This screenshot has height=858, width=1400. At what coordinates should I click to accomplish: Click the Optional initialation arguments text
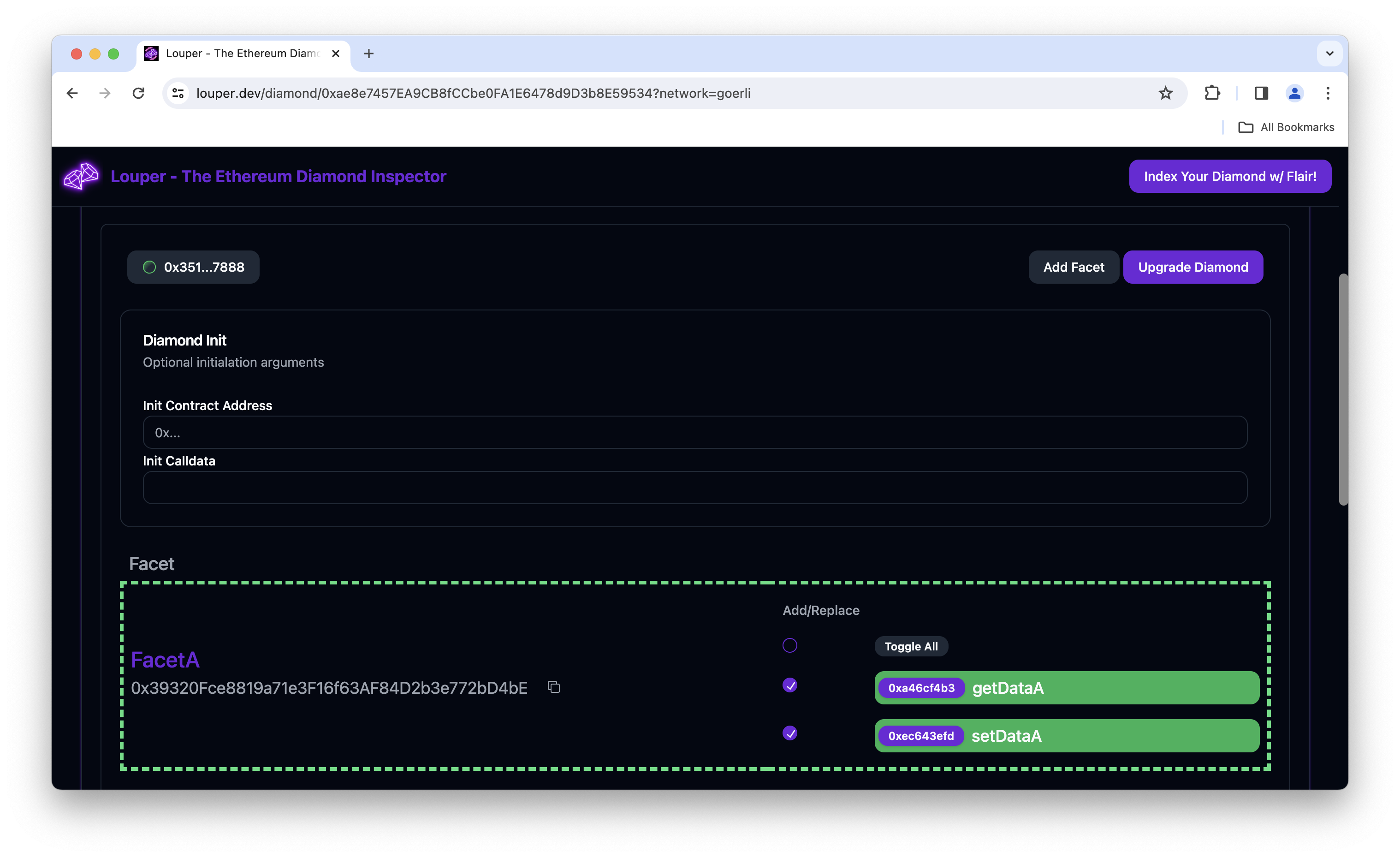pos(233,362)
